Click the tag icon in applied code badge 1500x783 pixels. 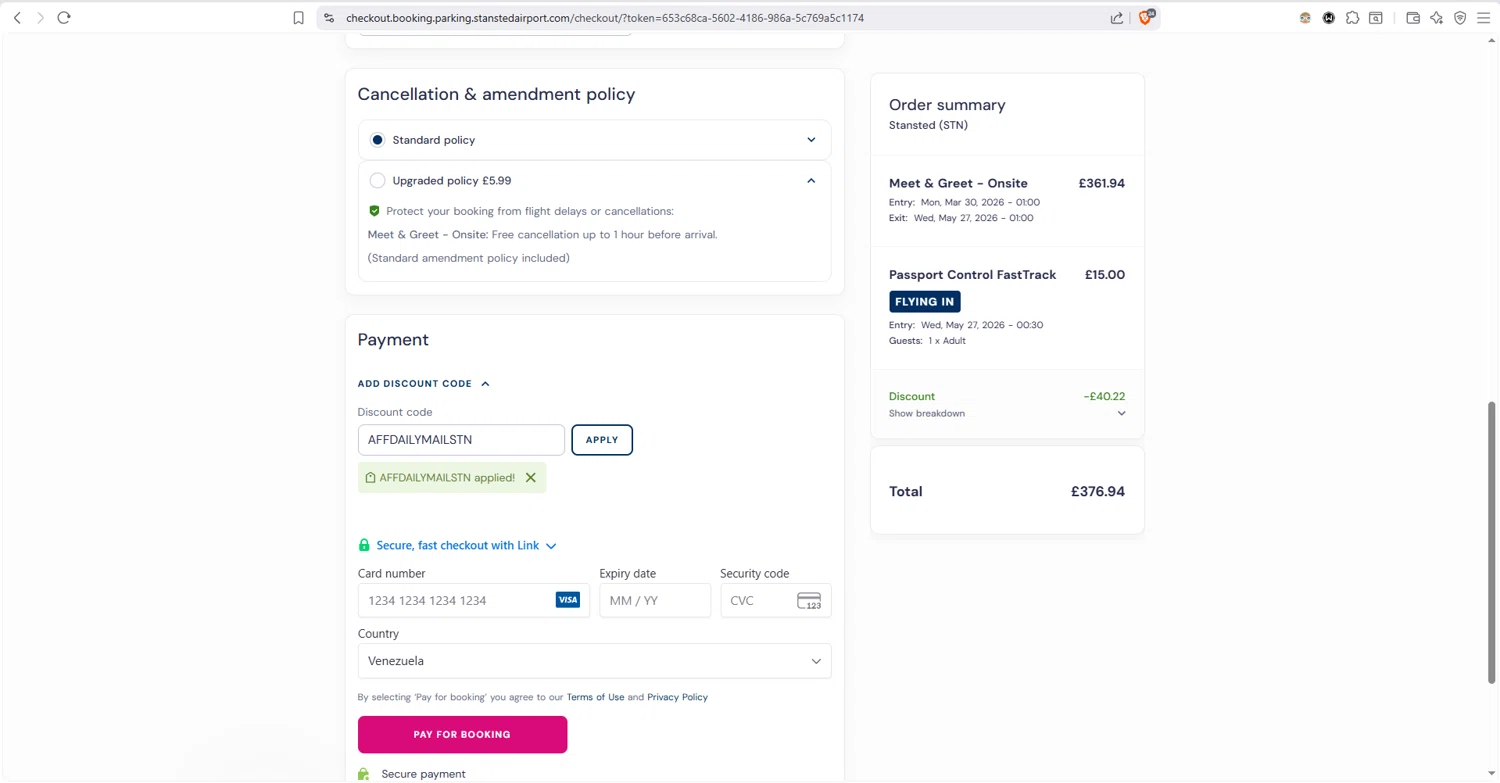[x=370, y=478]
